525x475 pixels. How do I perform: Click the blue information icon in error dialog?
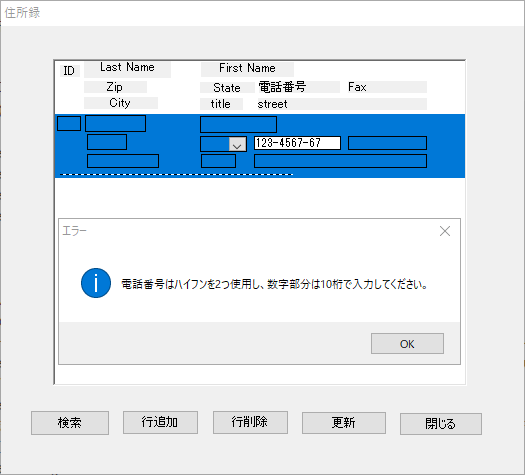[96, 283]
